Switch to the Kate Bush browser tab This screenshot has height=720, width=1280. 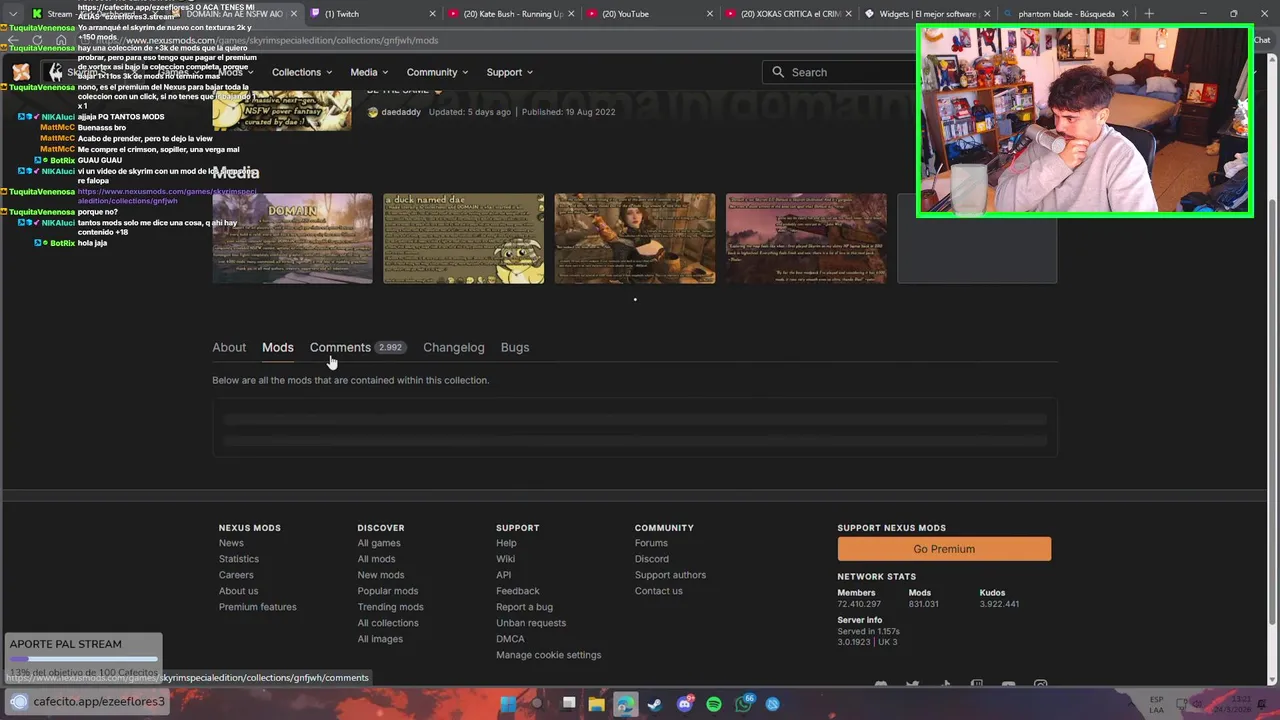pyautogui.click(x=510, y=14)
